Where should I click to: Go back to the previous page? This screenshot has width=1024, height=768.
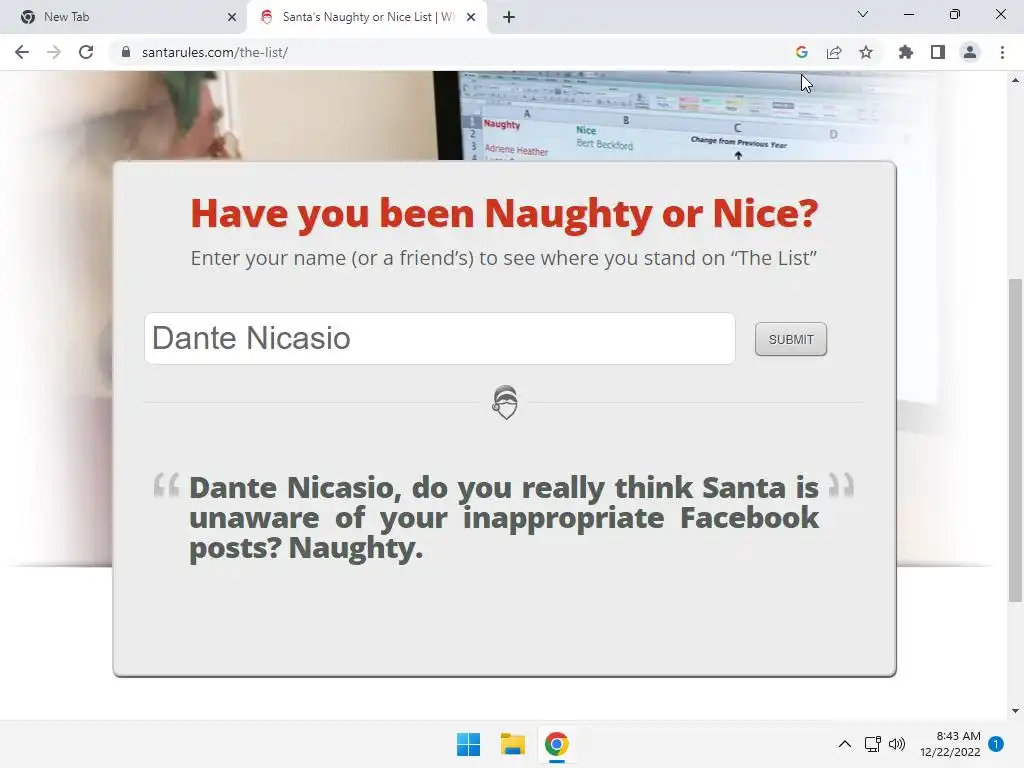click(22, 52)
